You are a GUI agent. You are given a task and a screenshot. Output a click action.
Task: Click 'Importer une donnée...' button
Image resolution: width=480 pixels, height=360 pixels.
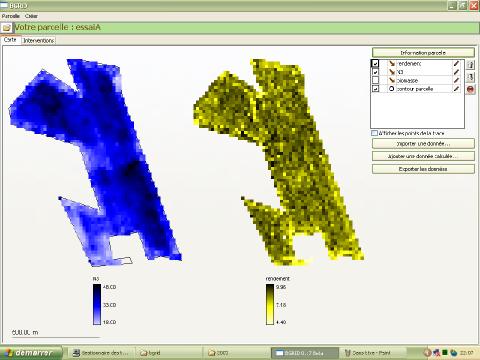click(423, 144)
